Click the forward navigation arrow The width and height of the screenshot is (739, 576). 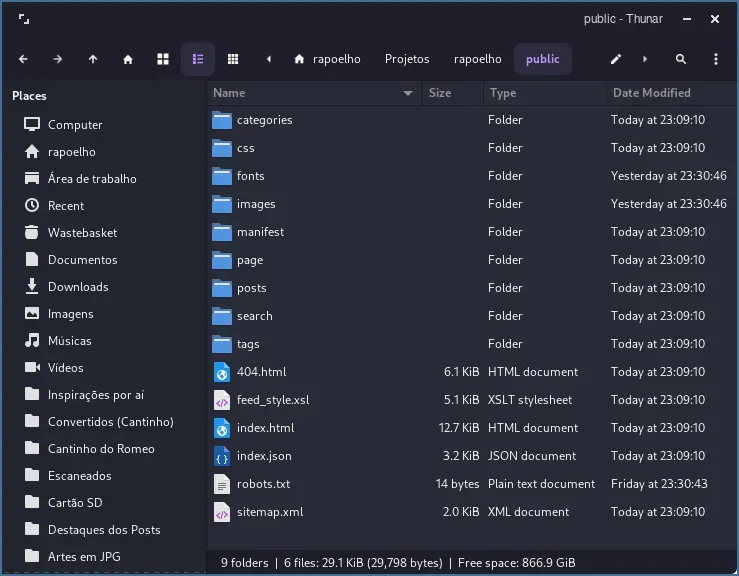[58, 59]
